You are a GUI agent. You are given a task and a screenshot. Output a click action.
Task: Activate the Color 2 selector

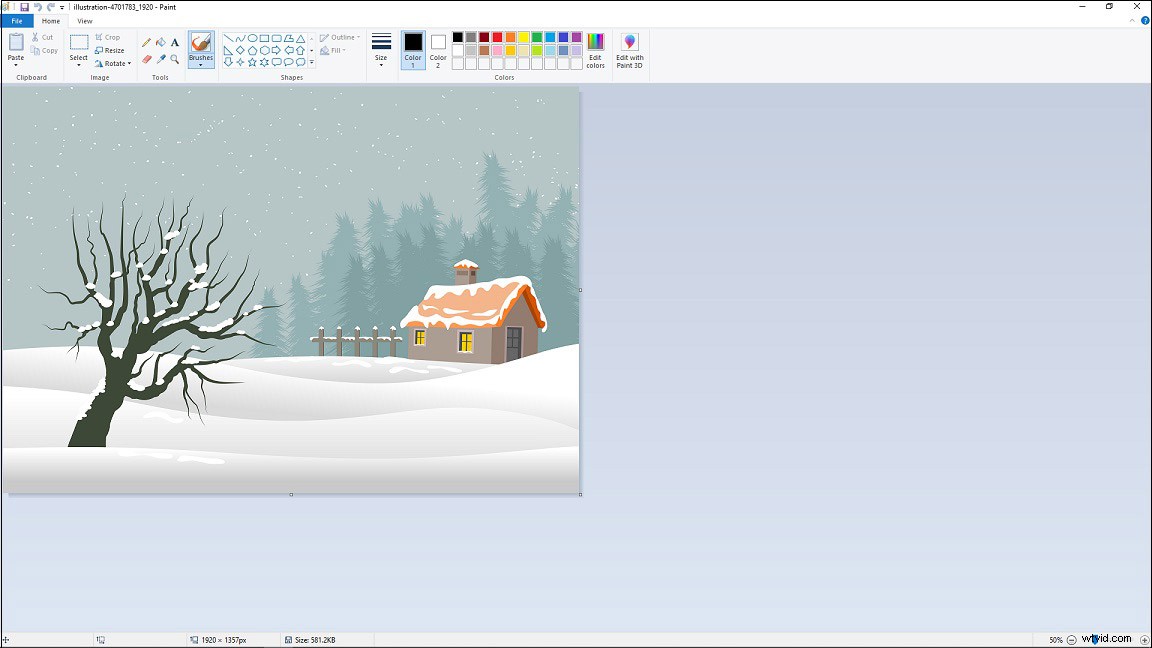tap(438, 49)
